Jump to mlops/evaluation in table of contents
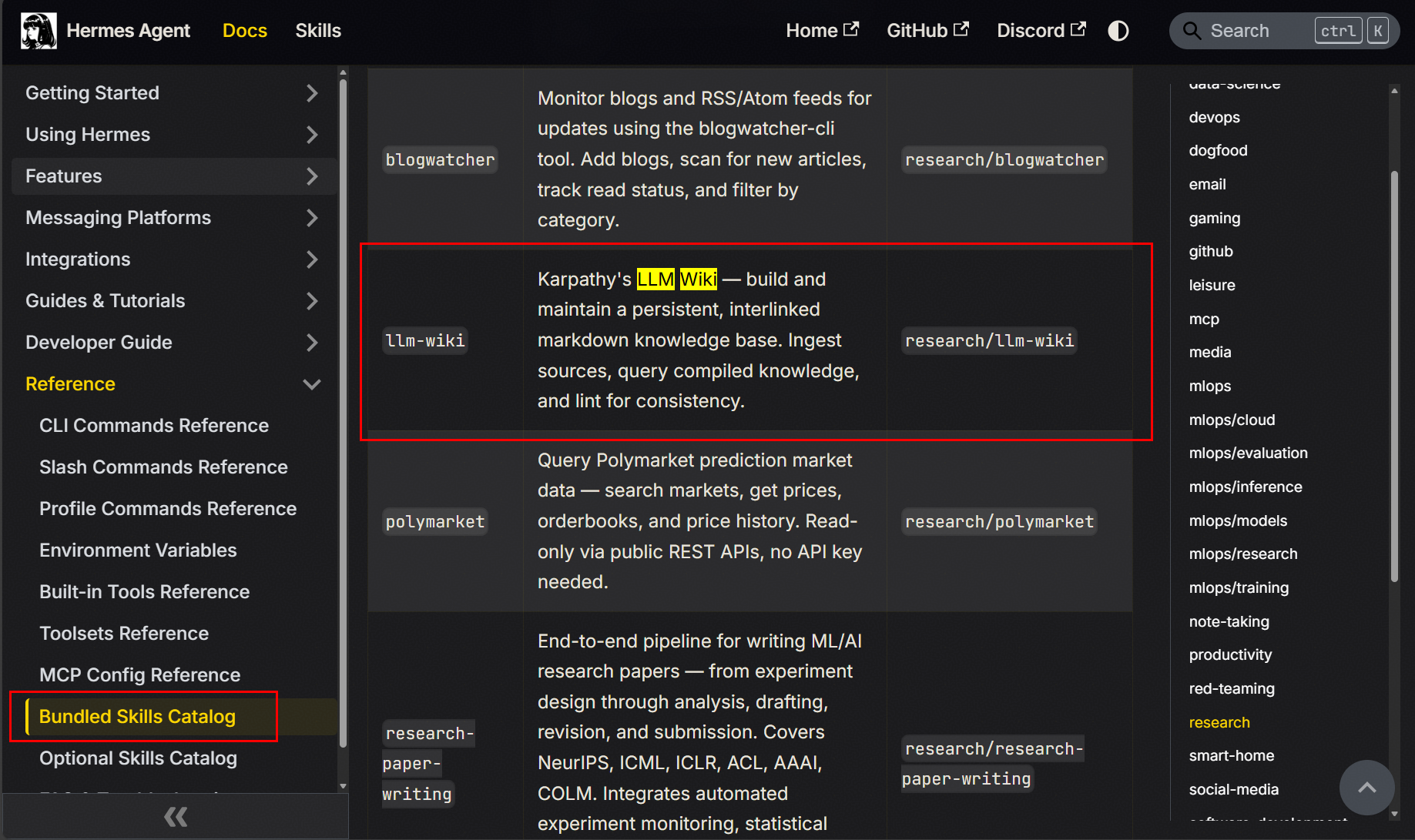 click(1248, 453)
